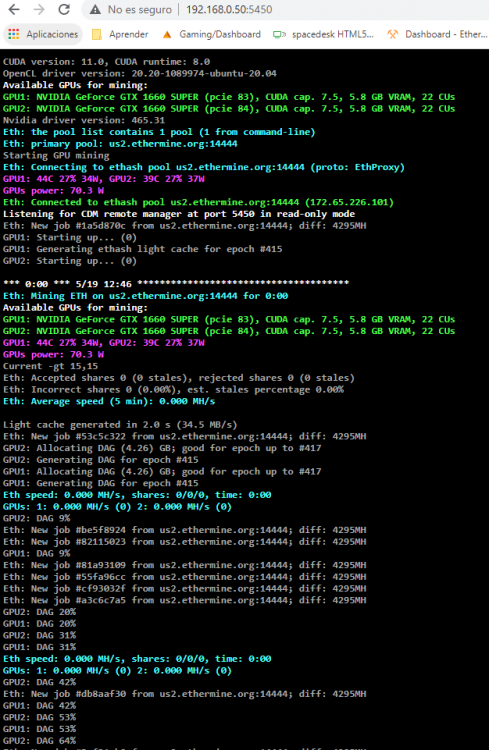This screenshot has width=489, height=750.
Task: Click the '*** 0:00 *** 5/19 12:46' line
Action: click(x=176, y=284)
